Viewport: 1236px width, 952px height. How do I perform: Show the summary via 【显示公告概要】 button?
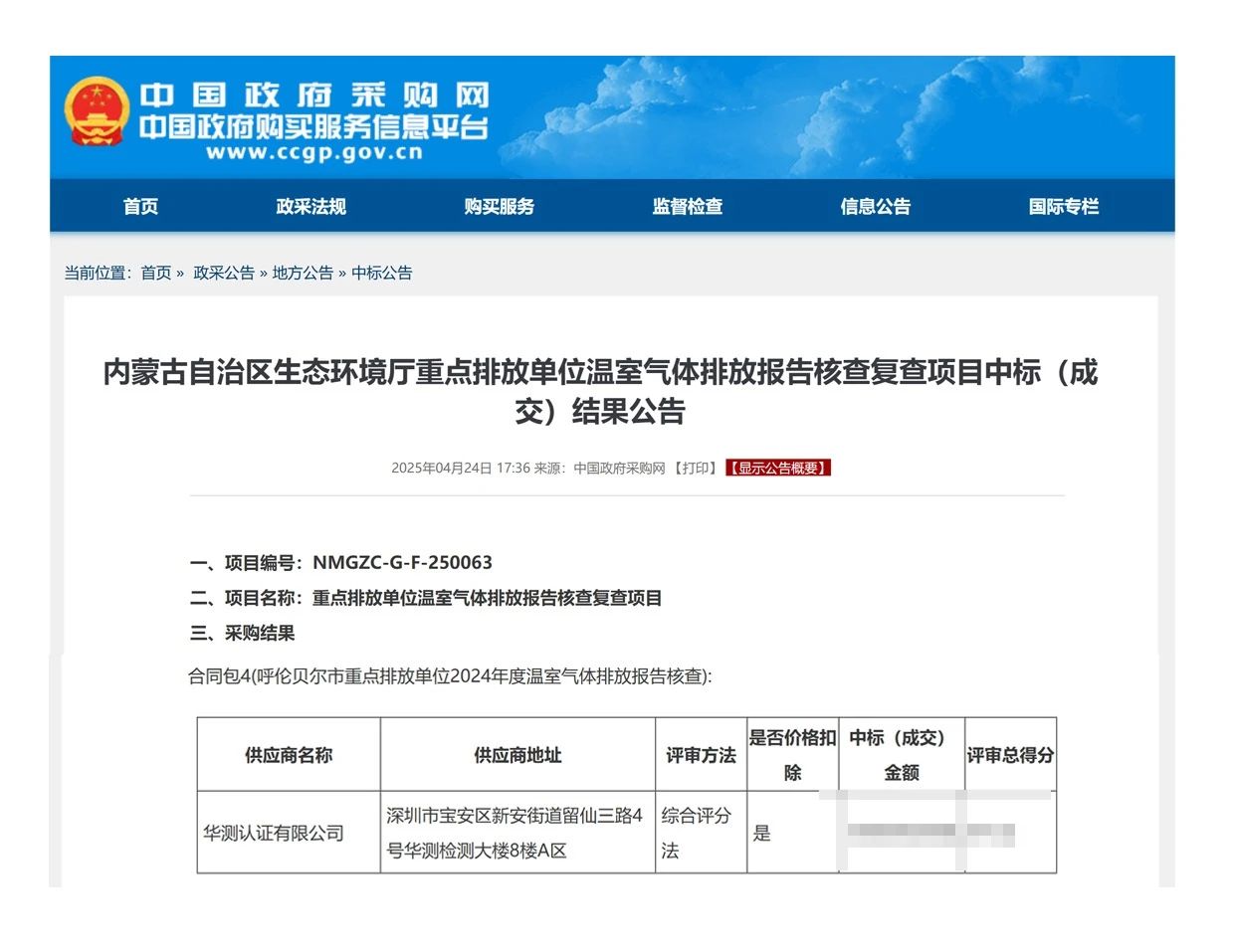point(777,469)
